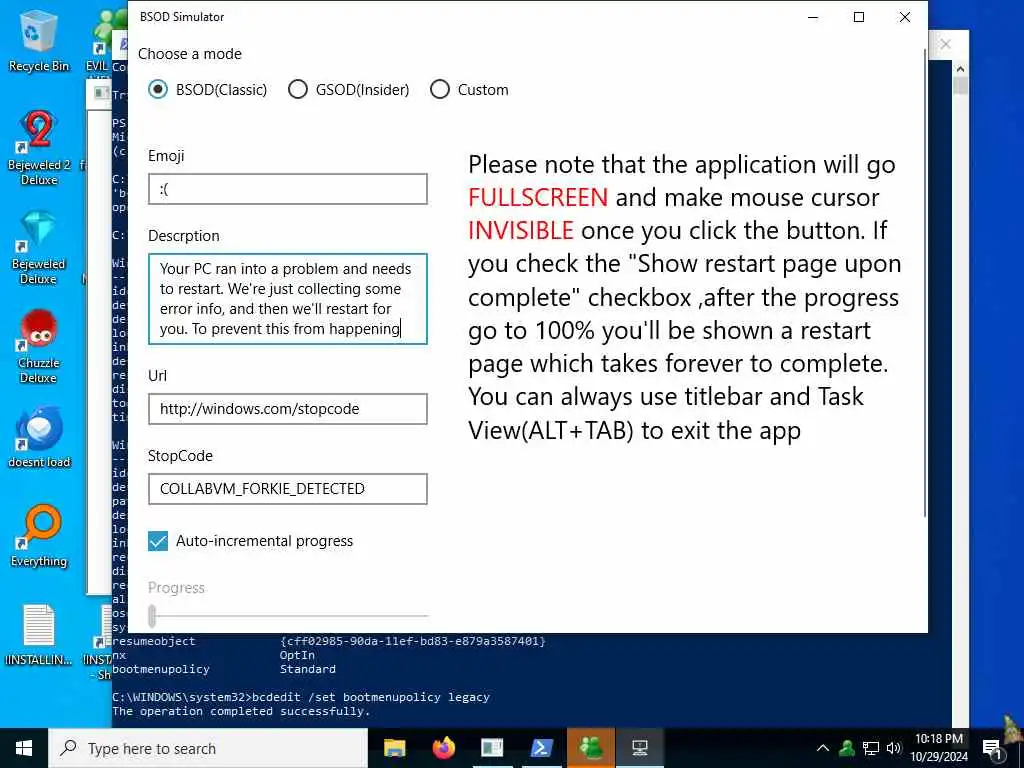Click the FULLSCREEN red warning text
Viewport: 1024px width, 768px height.
[x=538, y=197]
